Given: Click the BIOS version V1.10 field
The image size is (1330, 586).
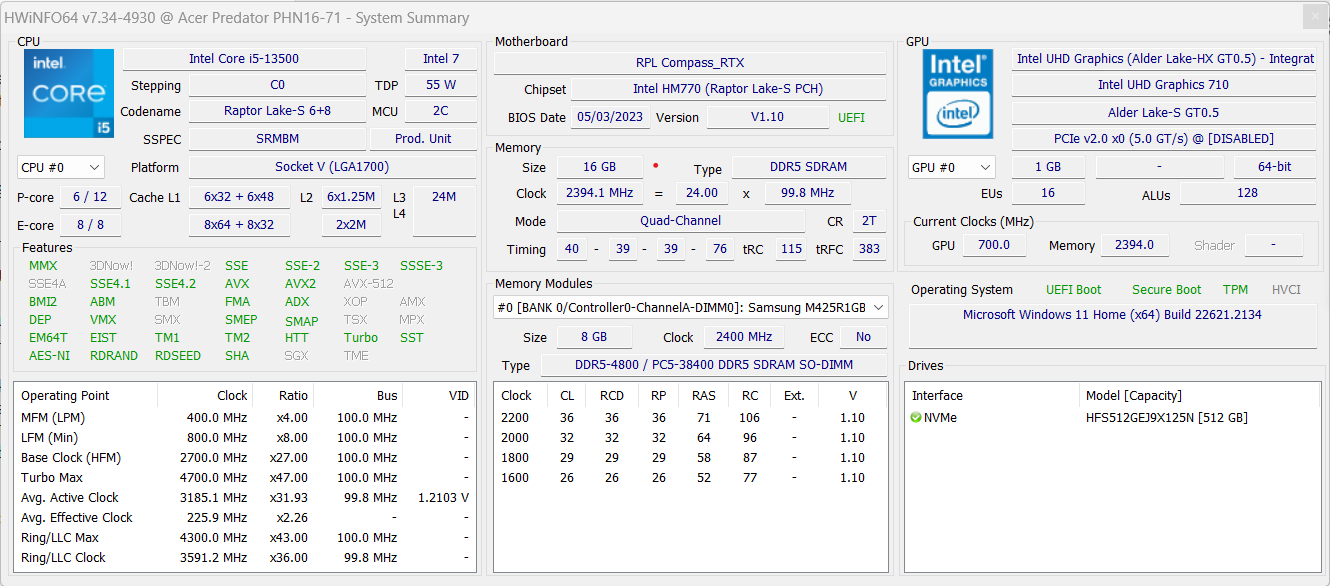Looking at the screenshot, I should (x=767, y=118).
